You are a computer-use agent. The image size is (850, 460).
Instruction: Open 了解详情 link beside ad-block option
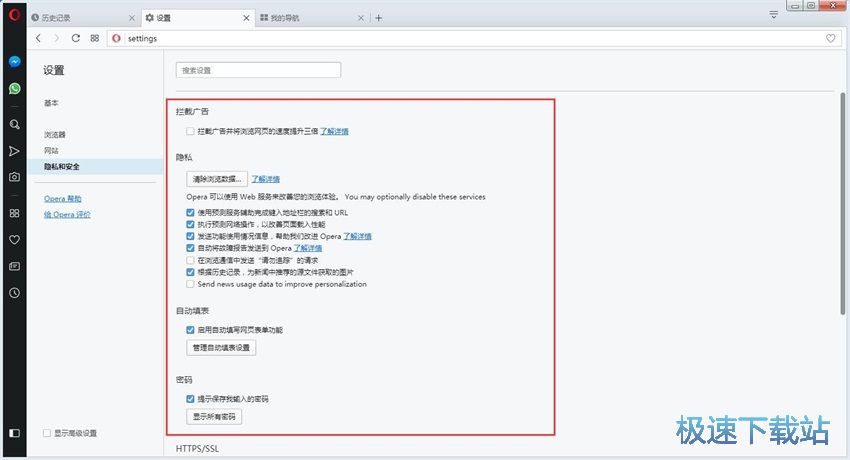pyautogui.click(x=334, y=131)
